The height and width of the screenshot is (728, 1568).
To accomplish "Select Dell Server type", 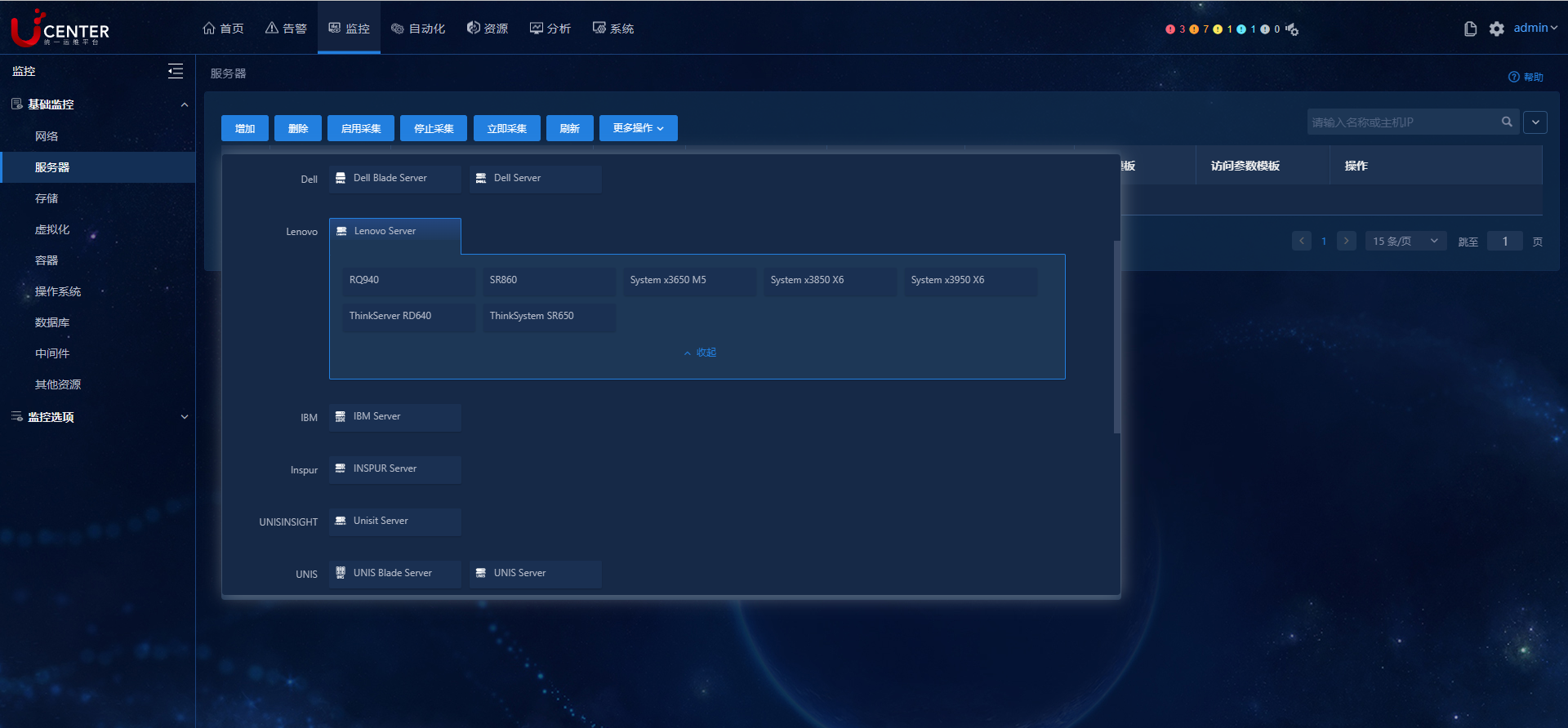I will 536,179.
